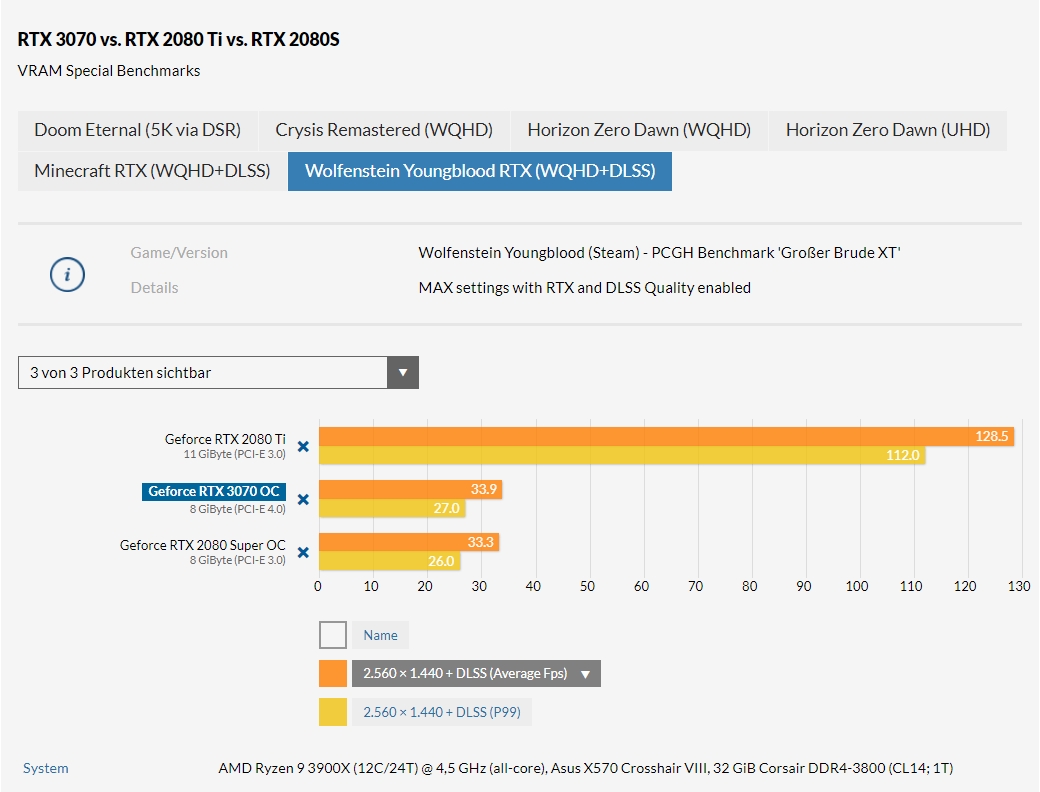Click the yellow P99 legend swatch
The width and height of the screenshot is (1040, 792).
333,712
